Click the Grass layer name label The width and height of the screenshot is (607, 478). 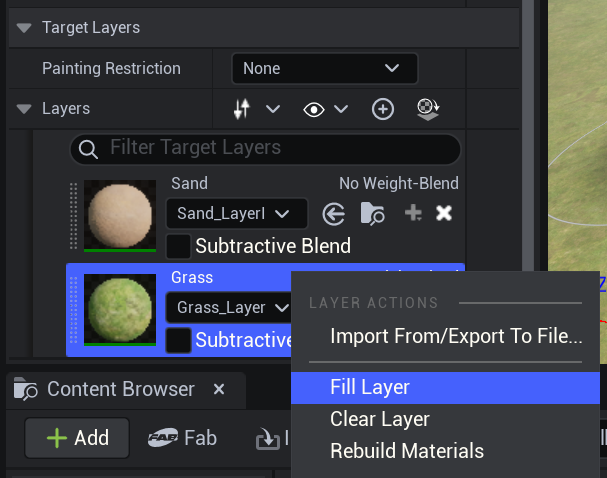click(x=192, y=278)
